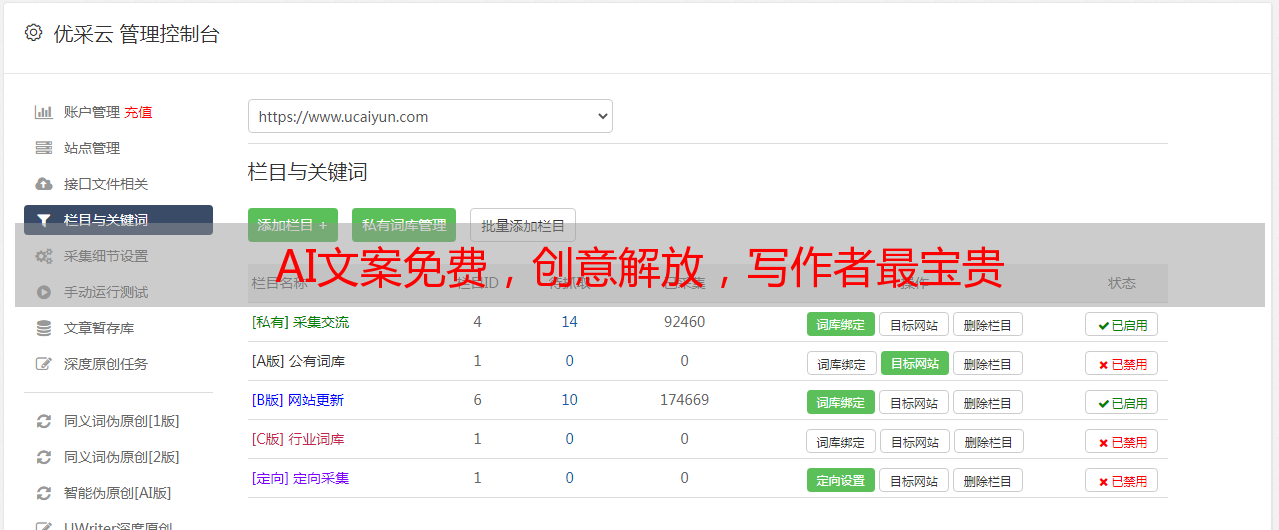Click 目标网站 for 定向采集 row
The height and width of the screenshot is (530, 1279).
914,480
